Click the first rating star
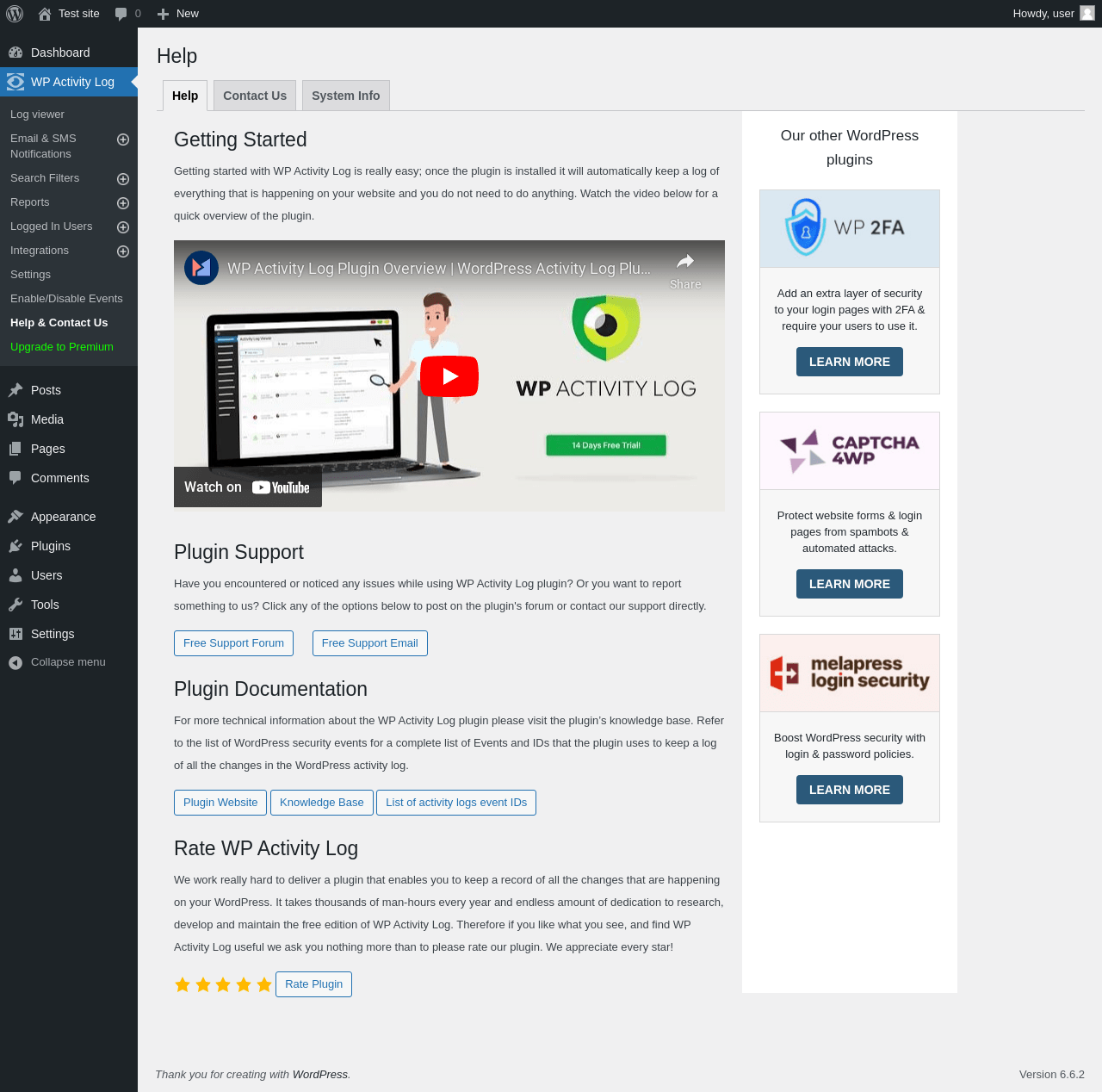This screenshot has height=1092, width=1102. (x=183, y=984)
